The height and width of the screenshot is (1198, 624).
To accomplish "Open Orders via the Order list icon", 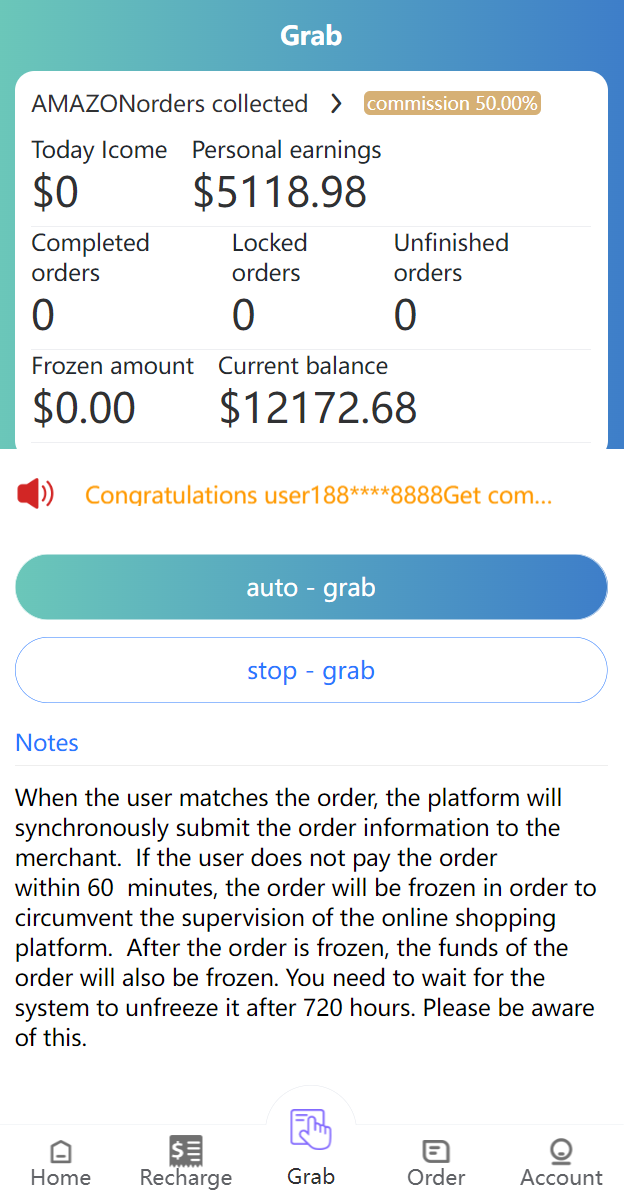I will tap(435, 1151).
